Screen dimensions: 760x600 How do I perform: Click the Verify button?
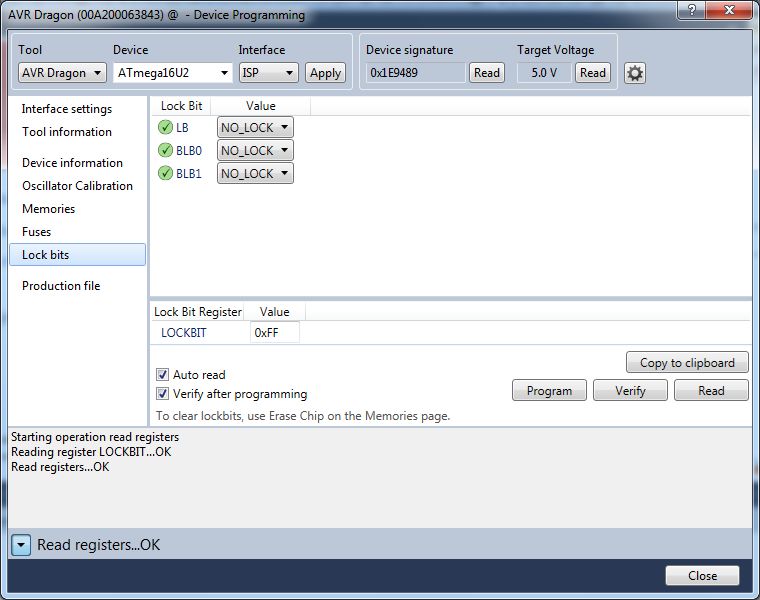pyautogui.click(x=630, y=391)
